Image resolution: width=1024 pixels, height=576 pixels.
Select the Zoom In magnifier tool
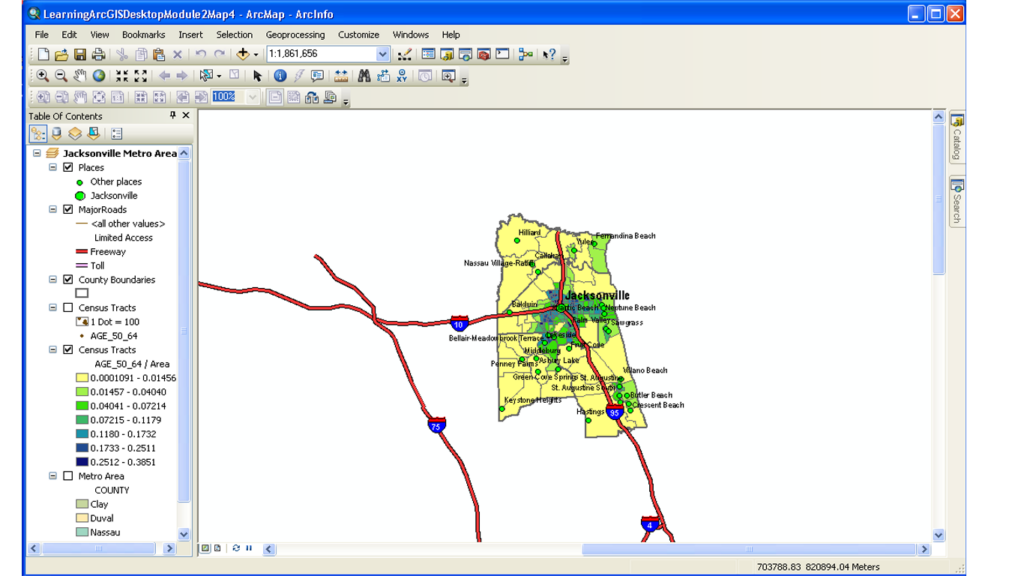point(42,76)
